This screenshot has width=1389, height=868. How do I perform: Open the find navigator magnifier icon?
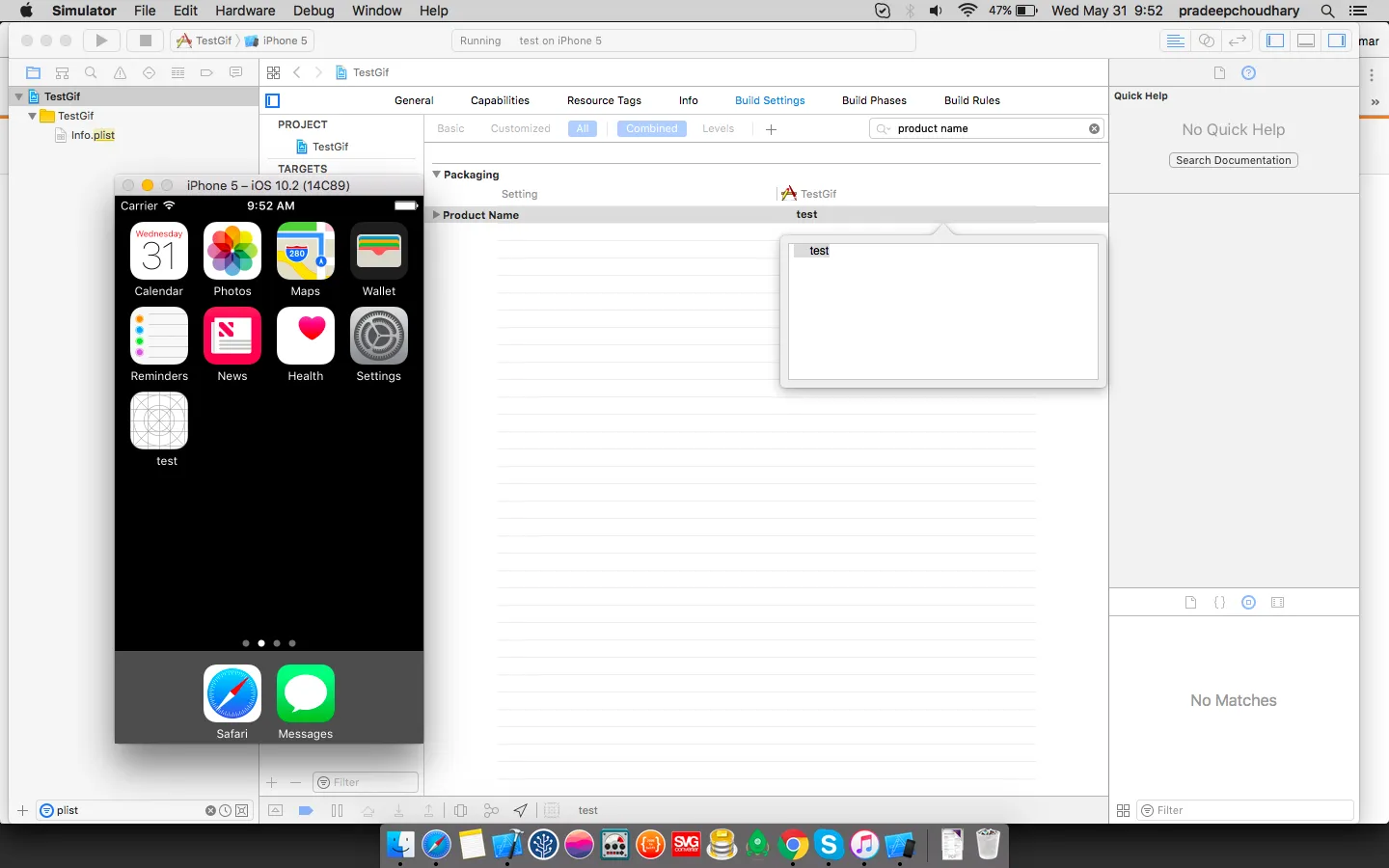pos(91,72)
